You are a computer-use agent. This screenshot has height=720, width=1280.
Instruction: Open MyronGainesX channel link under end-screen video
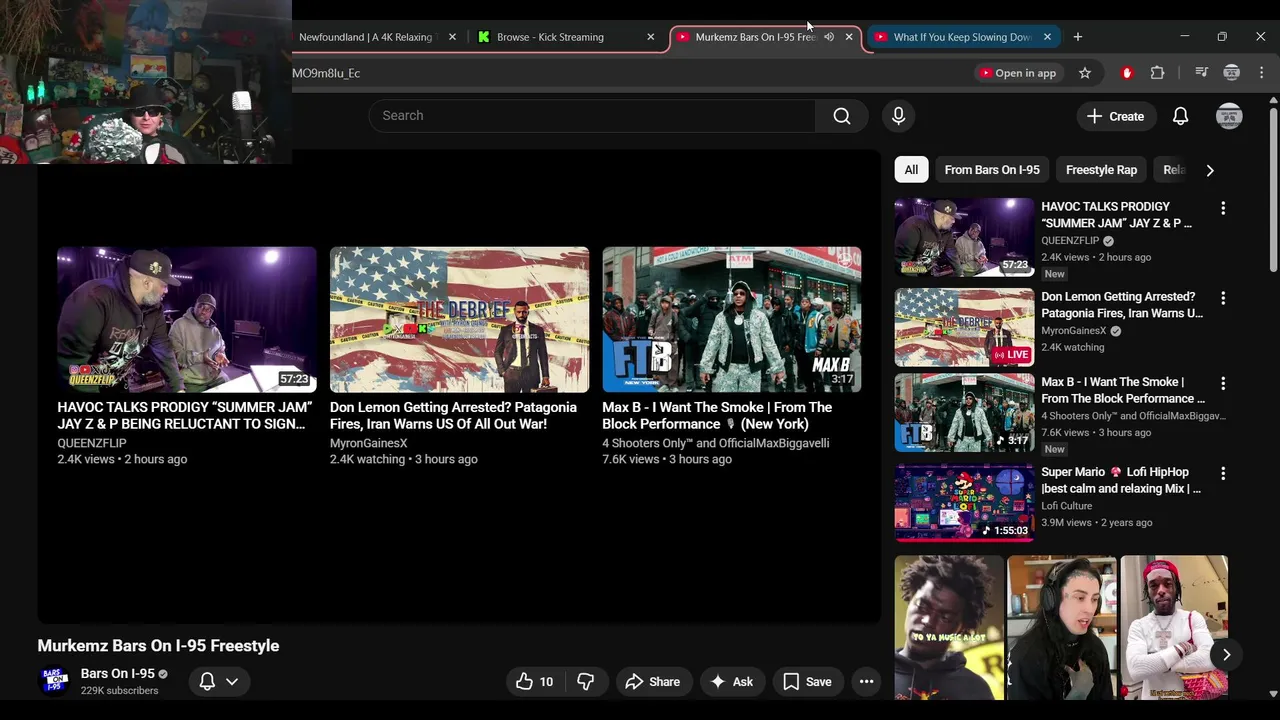369,443
